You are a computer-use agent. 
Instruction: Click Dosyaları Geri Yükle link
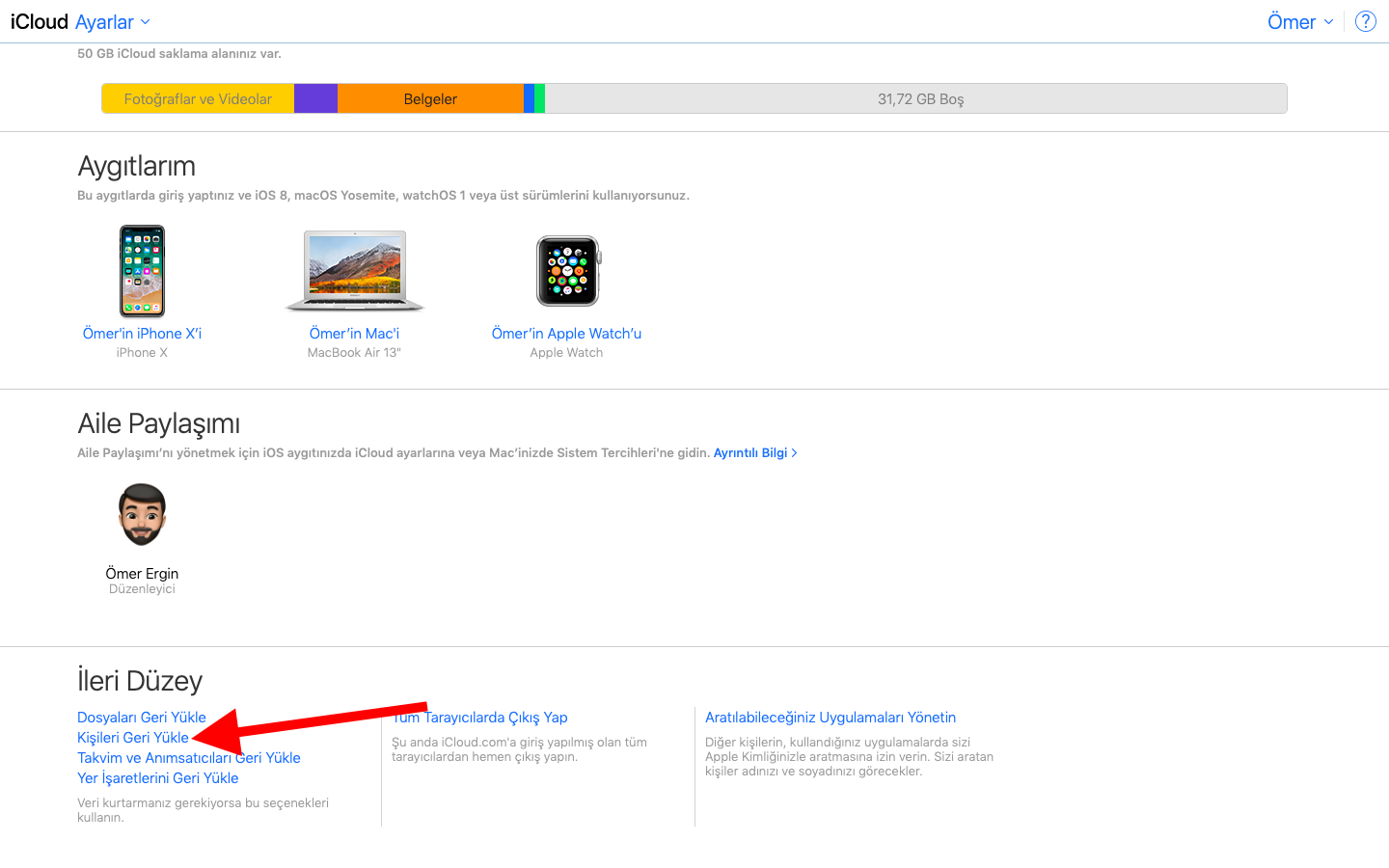tap(141, 718)
